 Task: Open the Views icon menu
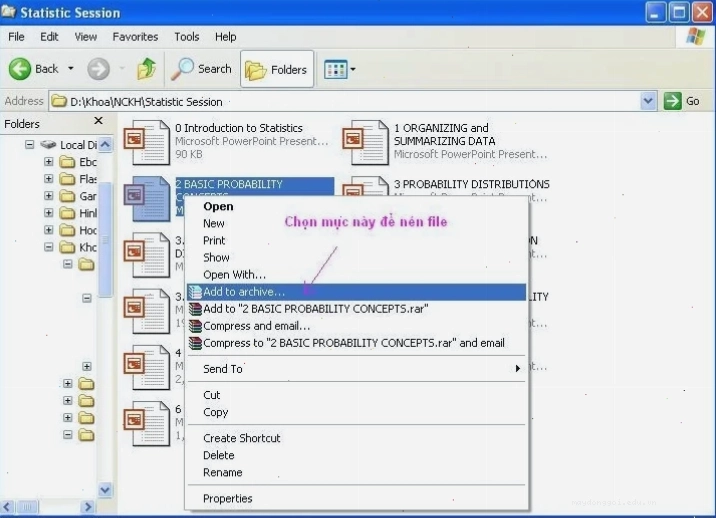pyautogui.click(x=336, y=70)
